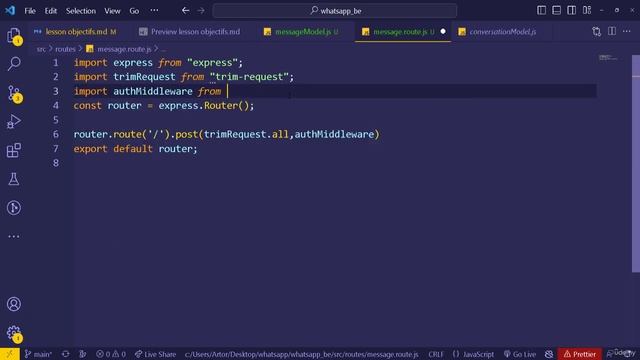
Task: Click line number 8 gutter
Action: 56,163
